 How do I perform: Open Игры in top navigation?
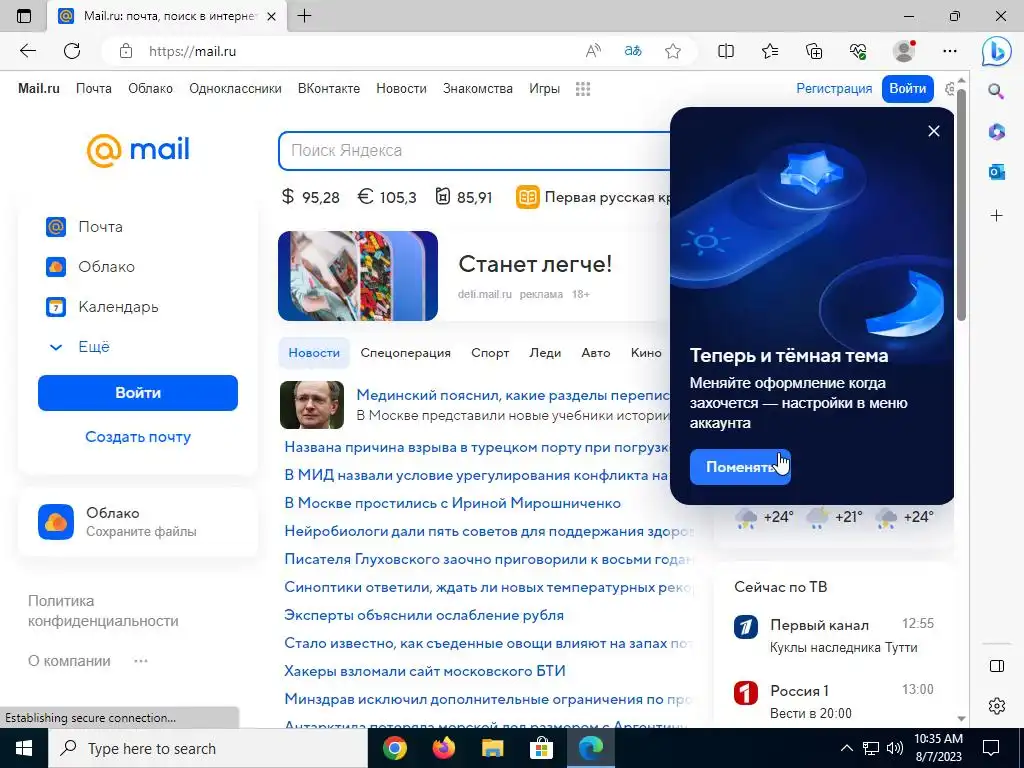(544, 89)
